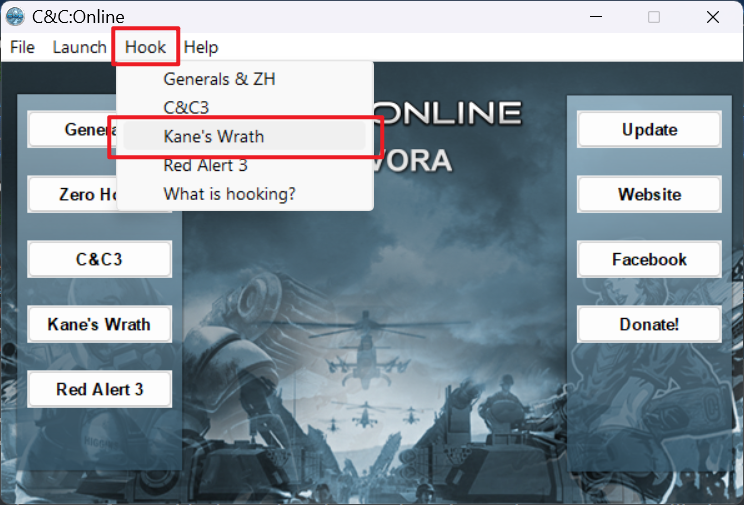Open the File menu

click(22, 47)
